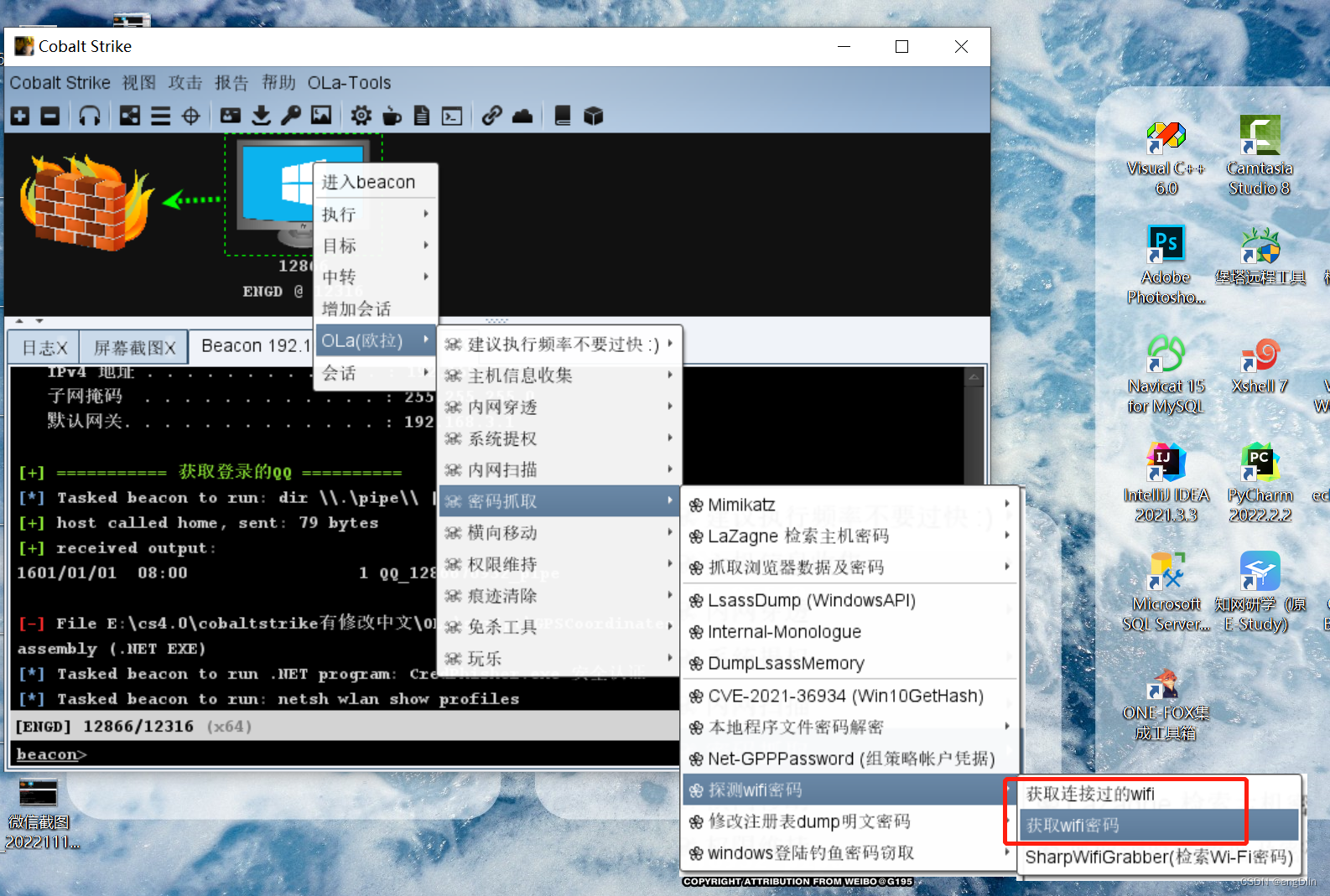This screenshot has height=896, width=1330.
Task: Expand 横向移动 submenu
Action: tap(559, 532)
